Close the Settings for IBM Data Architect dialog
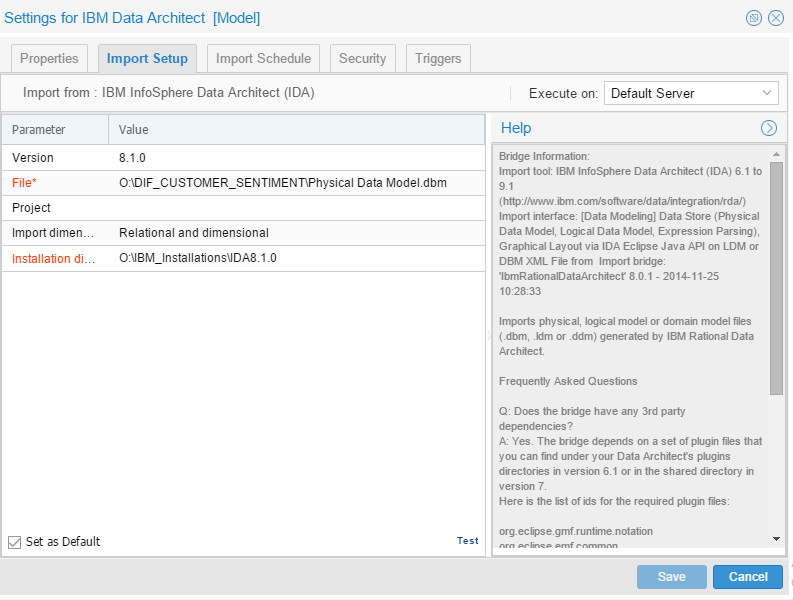The width and height of the screenshot is (793, 600). [776, 18]
